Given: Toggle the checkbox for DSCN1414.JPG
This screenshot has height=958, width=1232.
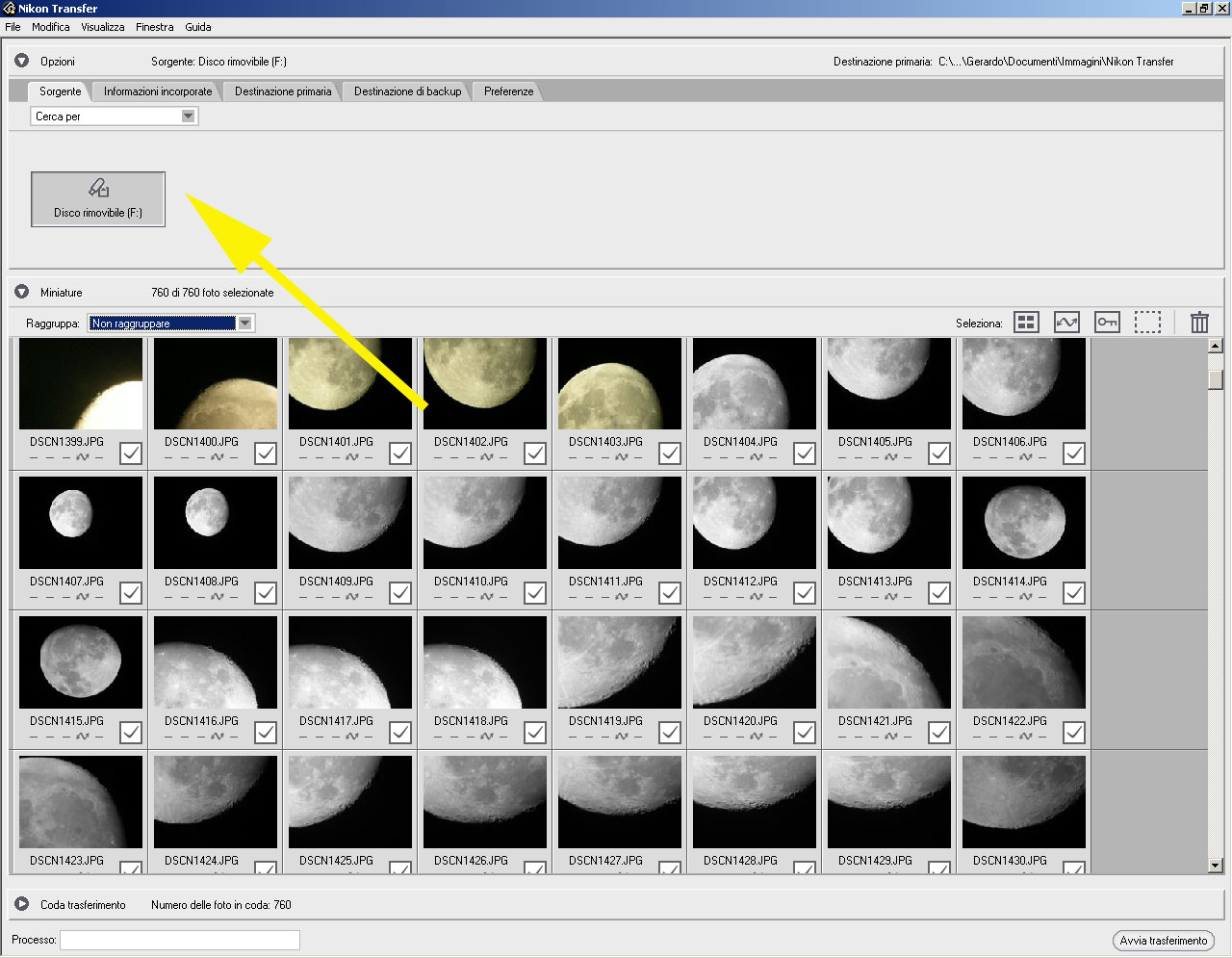Looking at the screenshot, I should tap(1074, 592).
